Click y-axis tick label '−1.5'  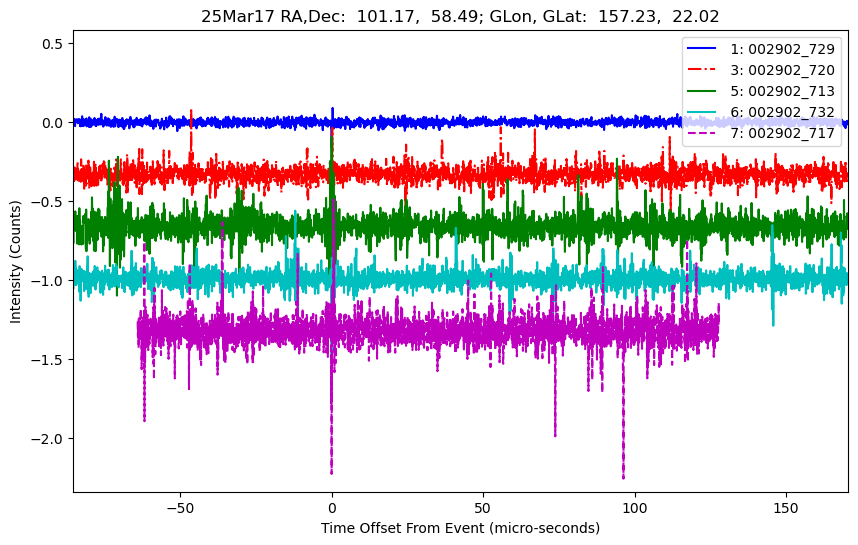point(48,360)
